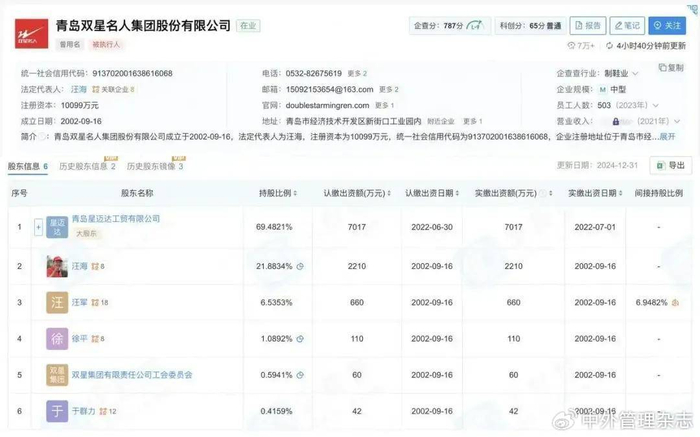Image resolution: width=700 pixels, height=437 pixels.
Task: Click the history icon beside 21.8834%
Action: point(300,266)
